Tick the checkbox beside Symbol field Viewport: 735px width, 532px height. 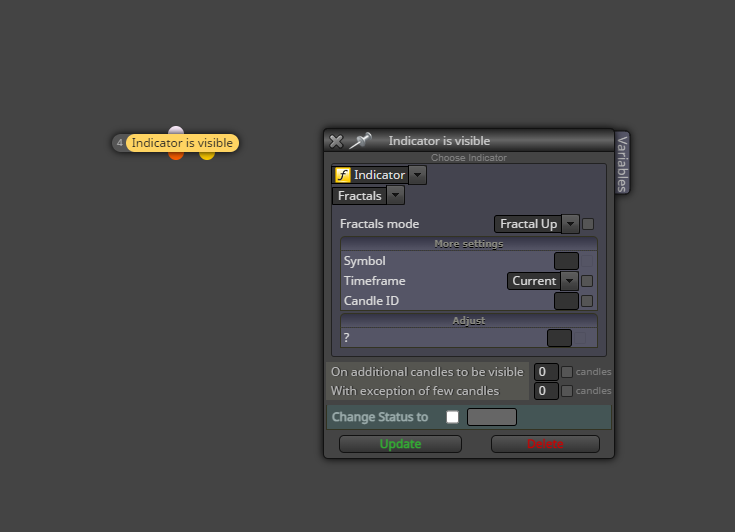click(587, 261)
